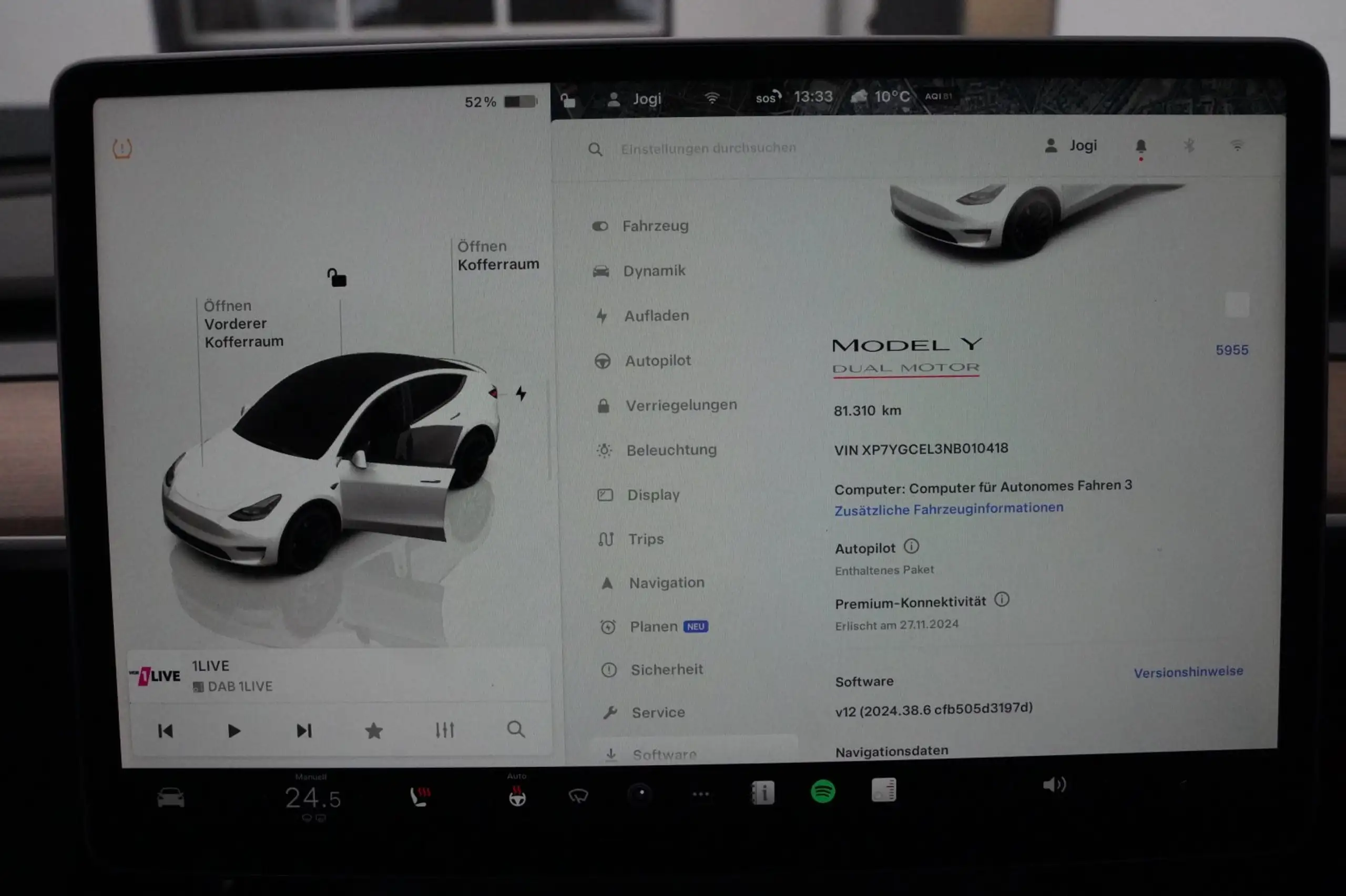Tap the lock icon in status bar

coord(567,100)
